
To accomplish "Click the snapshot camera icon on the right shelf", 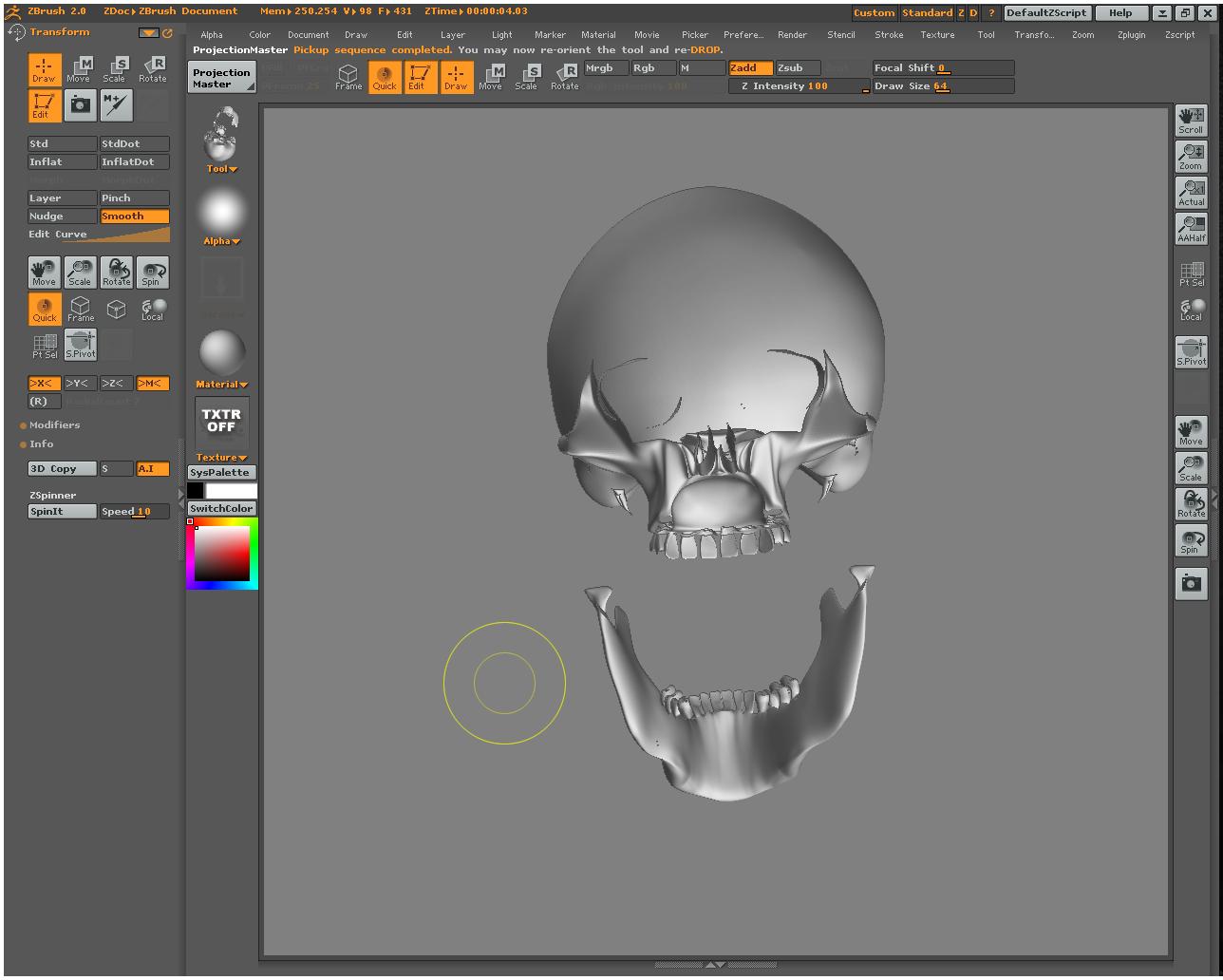I will pyautogui.click(x=1191, y=584).
